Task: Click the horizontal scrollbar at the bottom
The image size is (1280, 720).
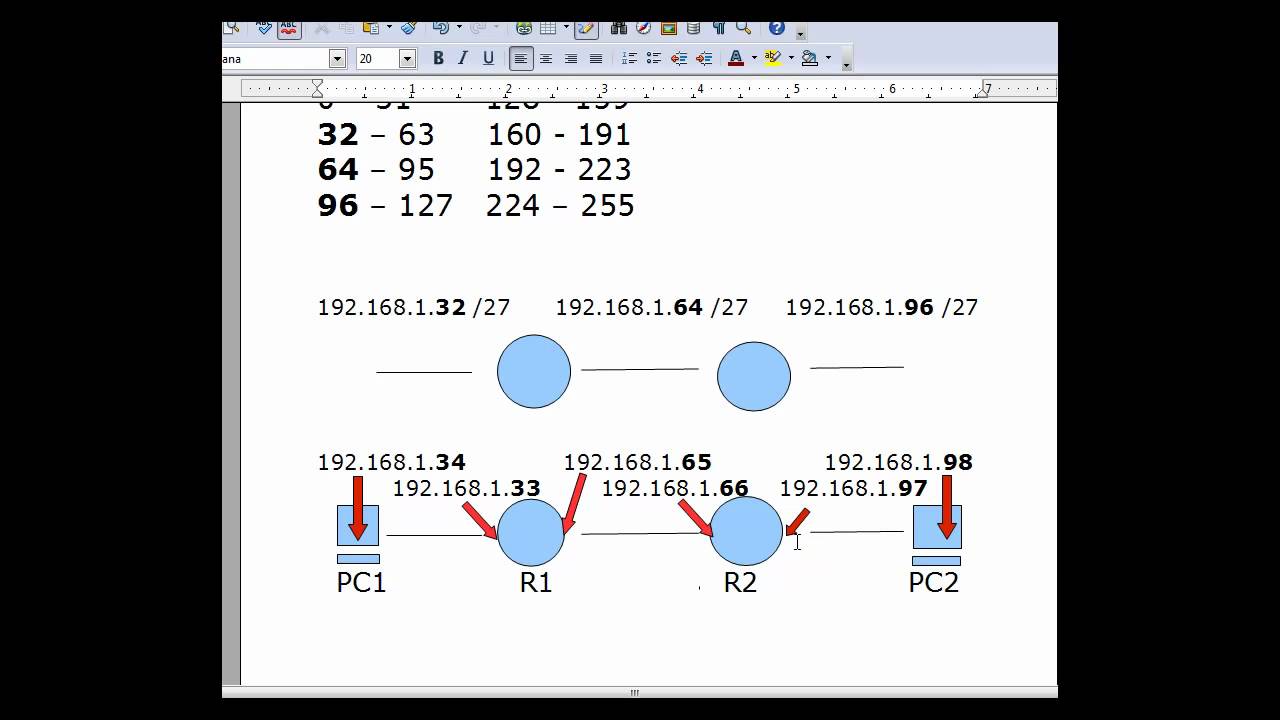Action: 640,691
